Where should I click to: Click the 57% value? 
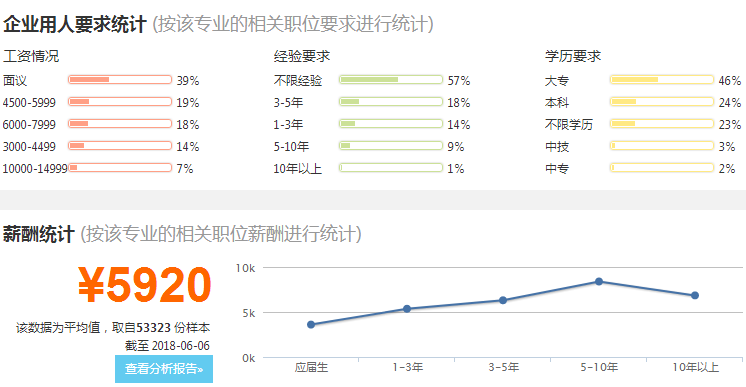(x=459, y=80)
